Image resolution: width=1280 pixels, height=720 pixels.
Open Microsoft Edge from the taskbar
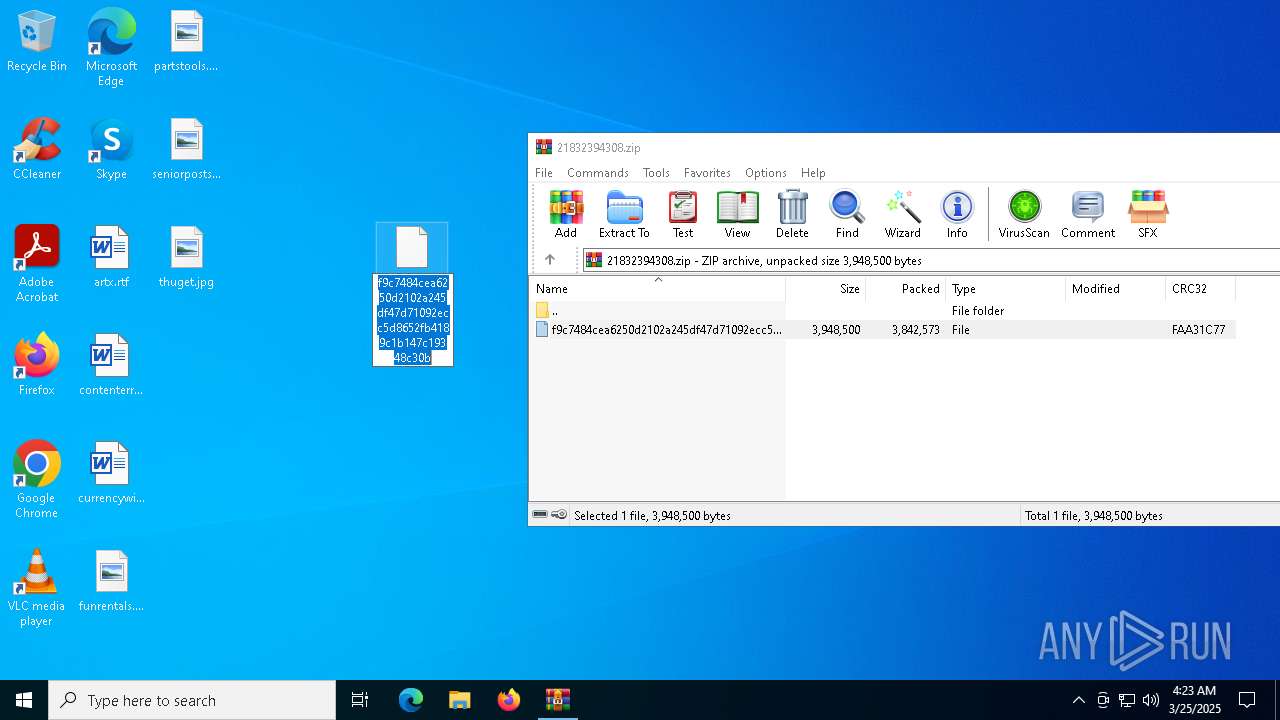pos(411,700)
